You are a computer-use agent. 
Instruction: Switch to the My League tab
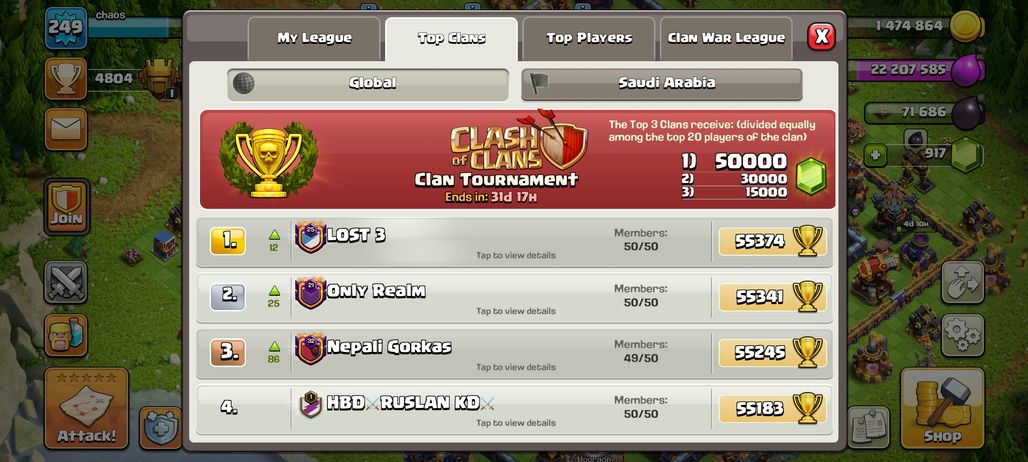[314, 39]
